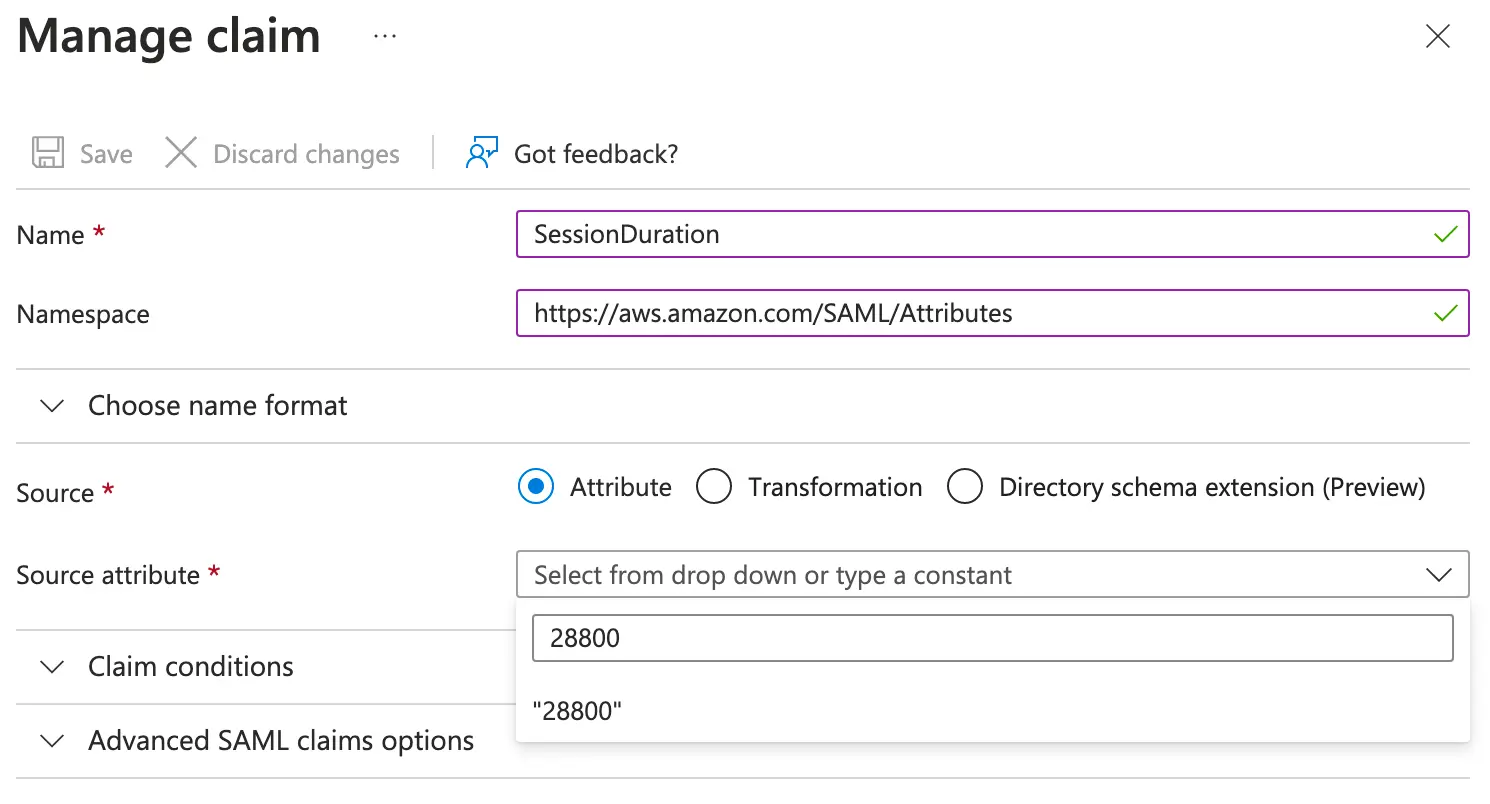The height and width of the screenshot is (804, 1490).
Task: Choose Directory schema extension (Preview) option
Action: tap(965, 487)
